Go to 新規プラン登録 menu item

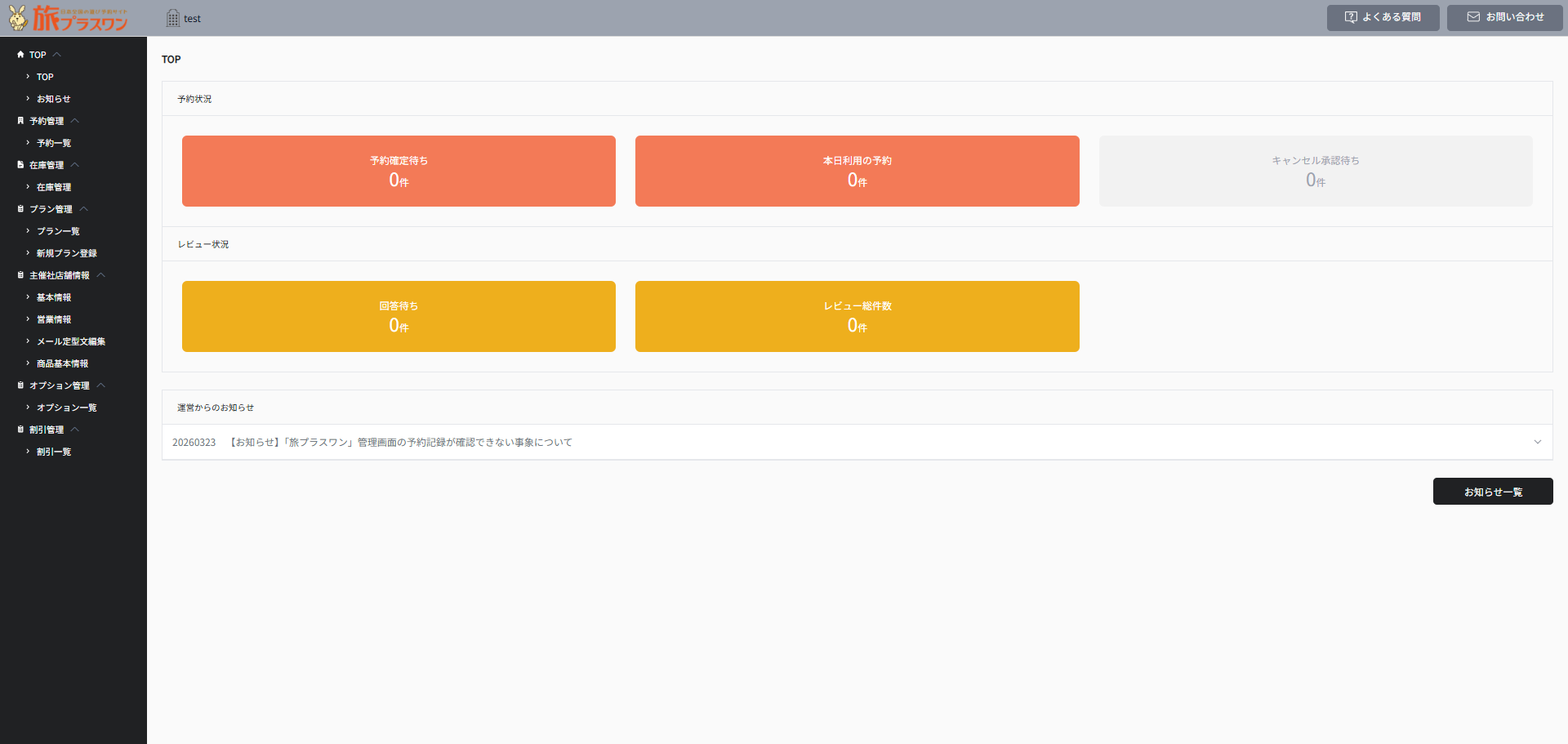[x=66, y=253]
